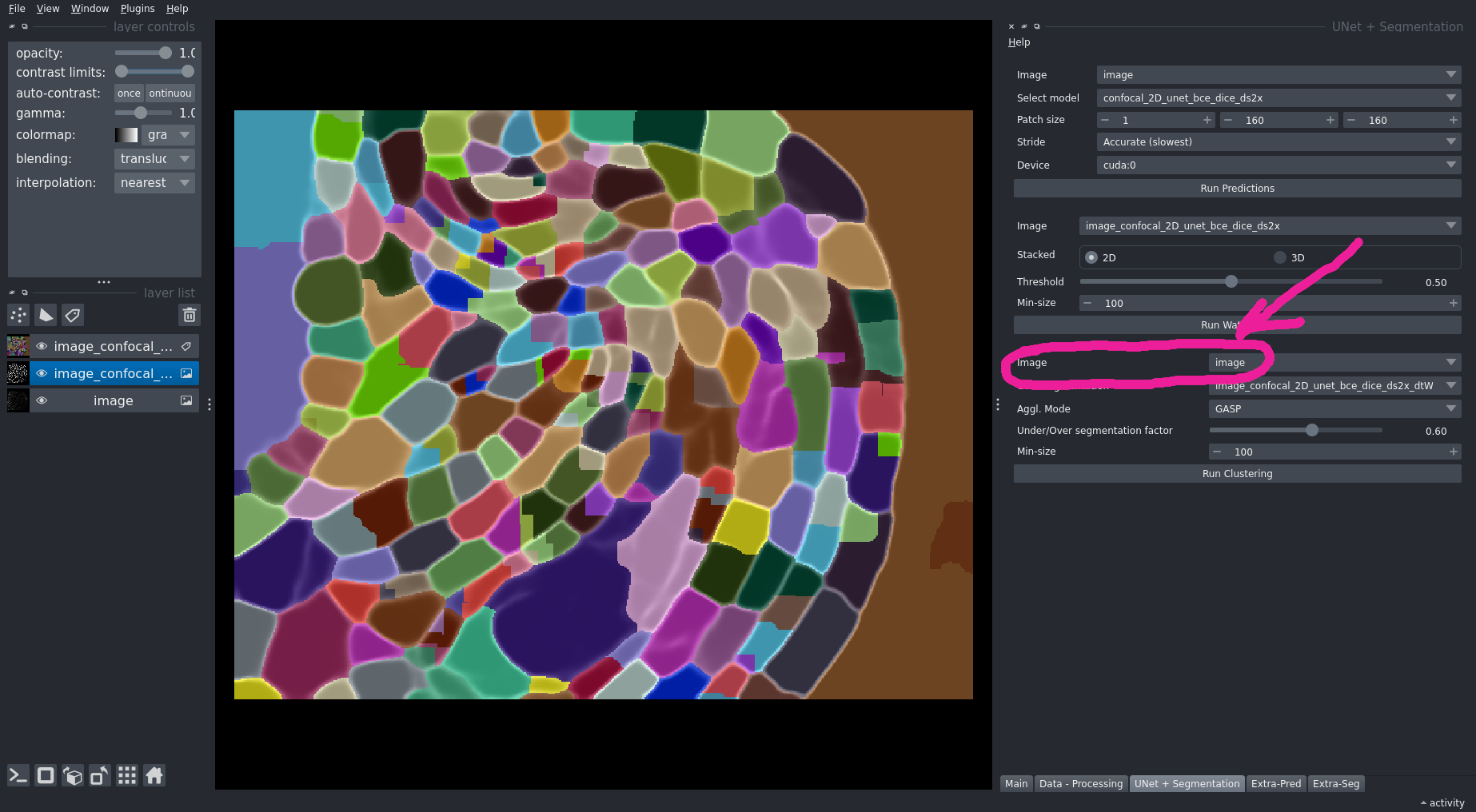
Task: Delete the selected layer
Action: click(189, 315)
